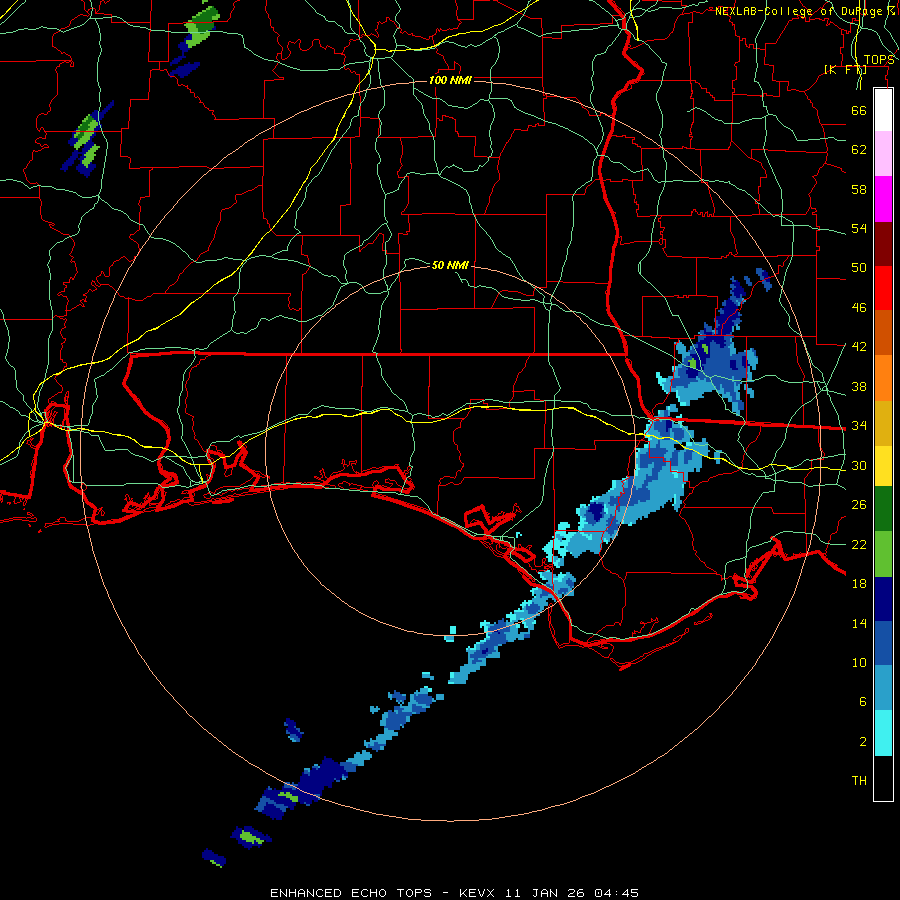Image resolution: width=900 pixels, height=900 pixels.
Task: Click the '26' legend value
Action: tap(859, 505)
